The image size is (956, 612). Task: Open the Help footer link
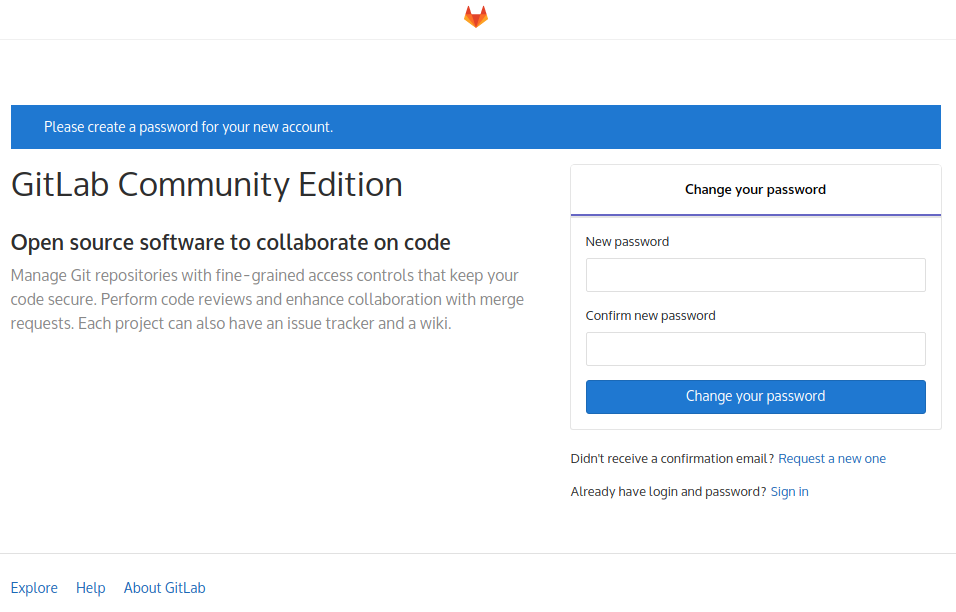click(x=91, y=588)
